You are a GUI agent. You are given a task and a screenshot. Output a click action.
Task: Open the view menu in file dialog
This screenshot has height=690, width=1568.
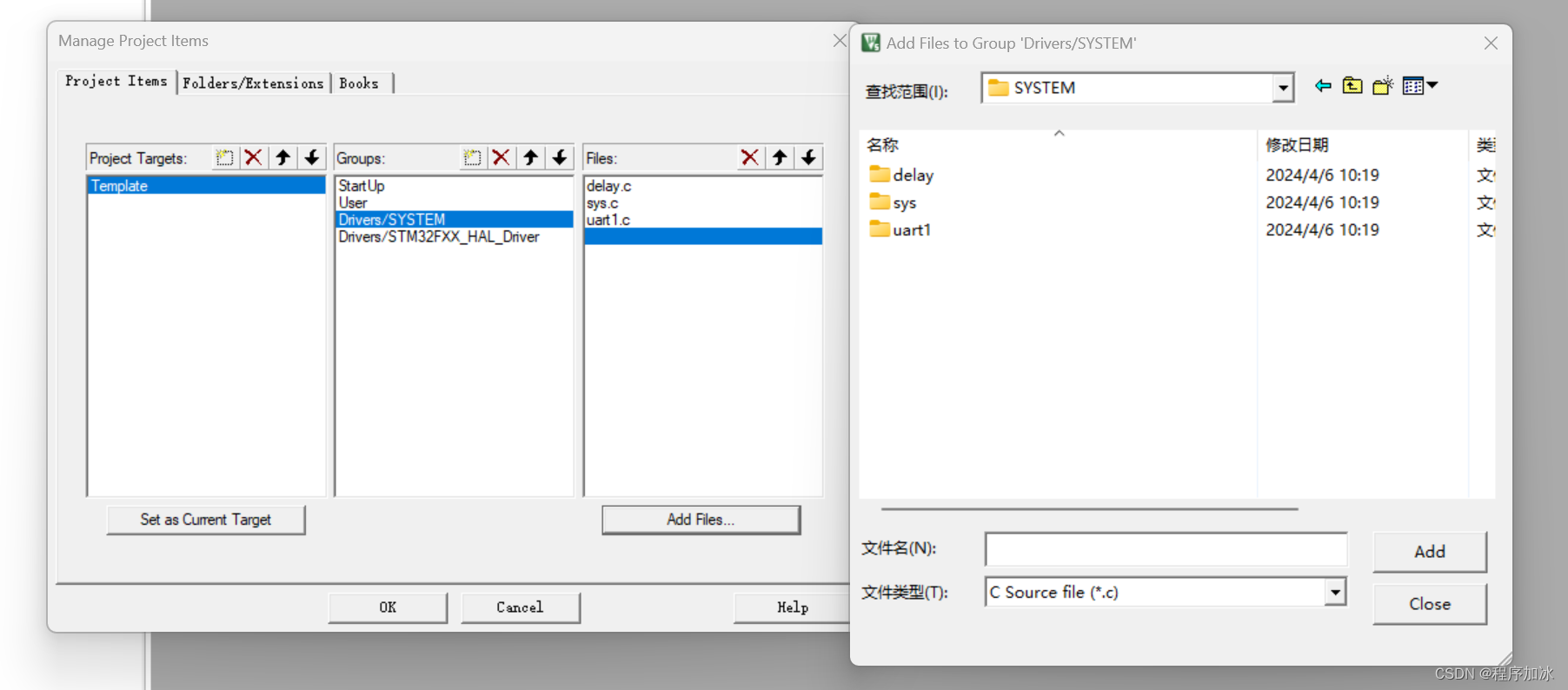[1420, 85]
